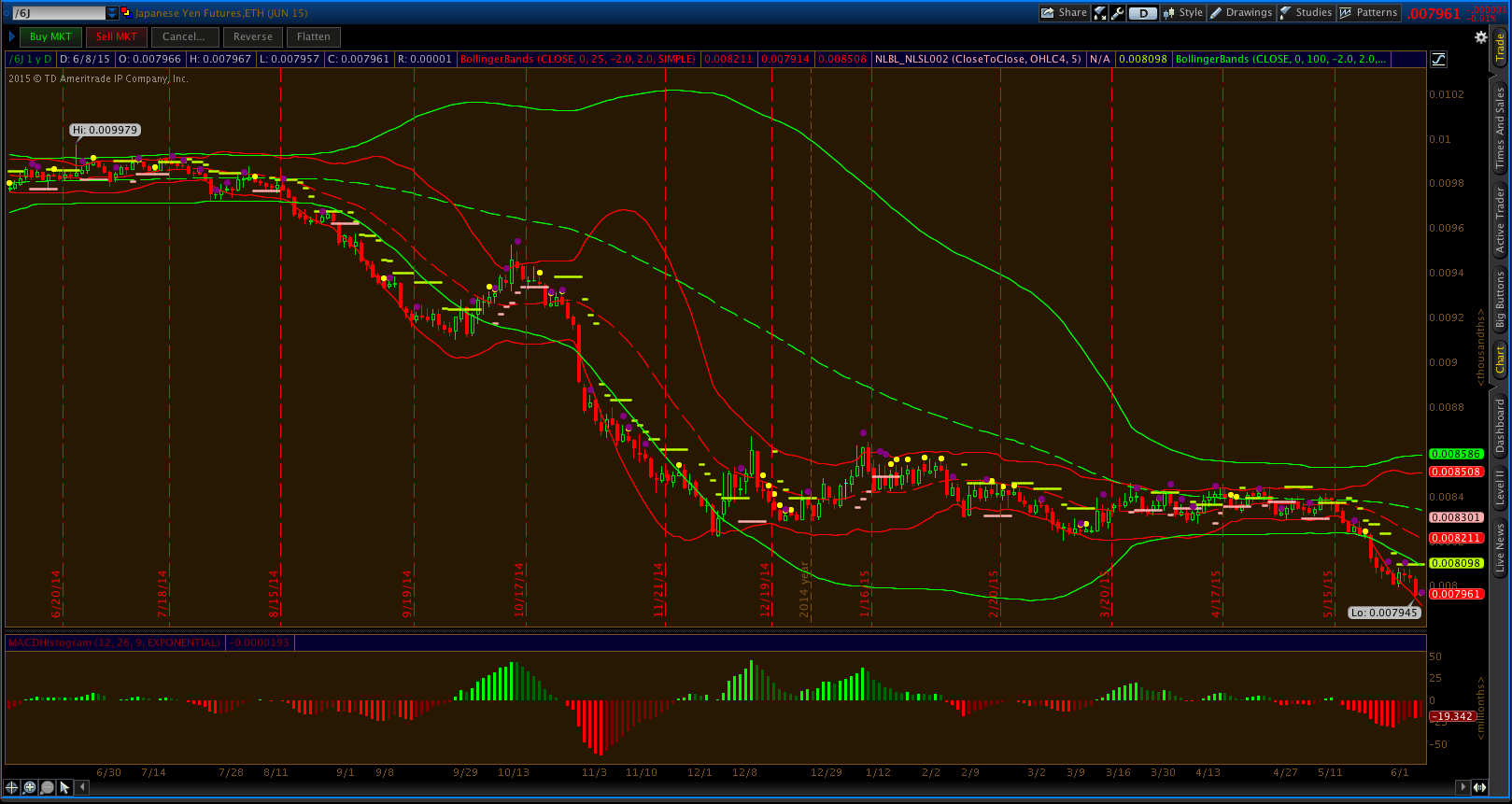
Task: Click the blue circle indicator beside symbol
Action: pyautogui.click(x=6, y=13)
